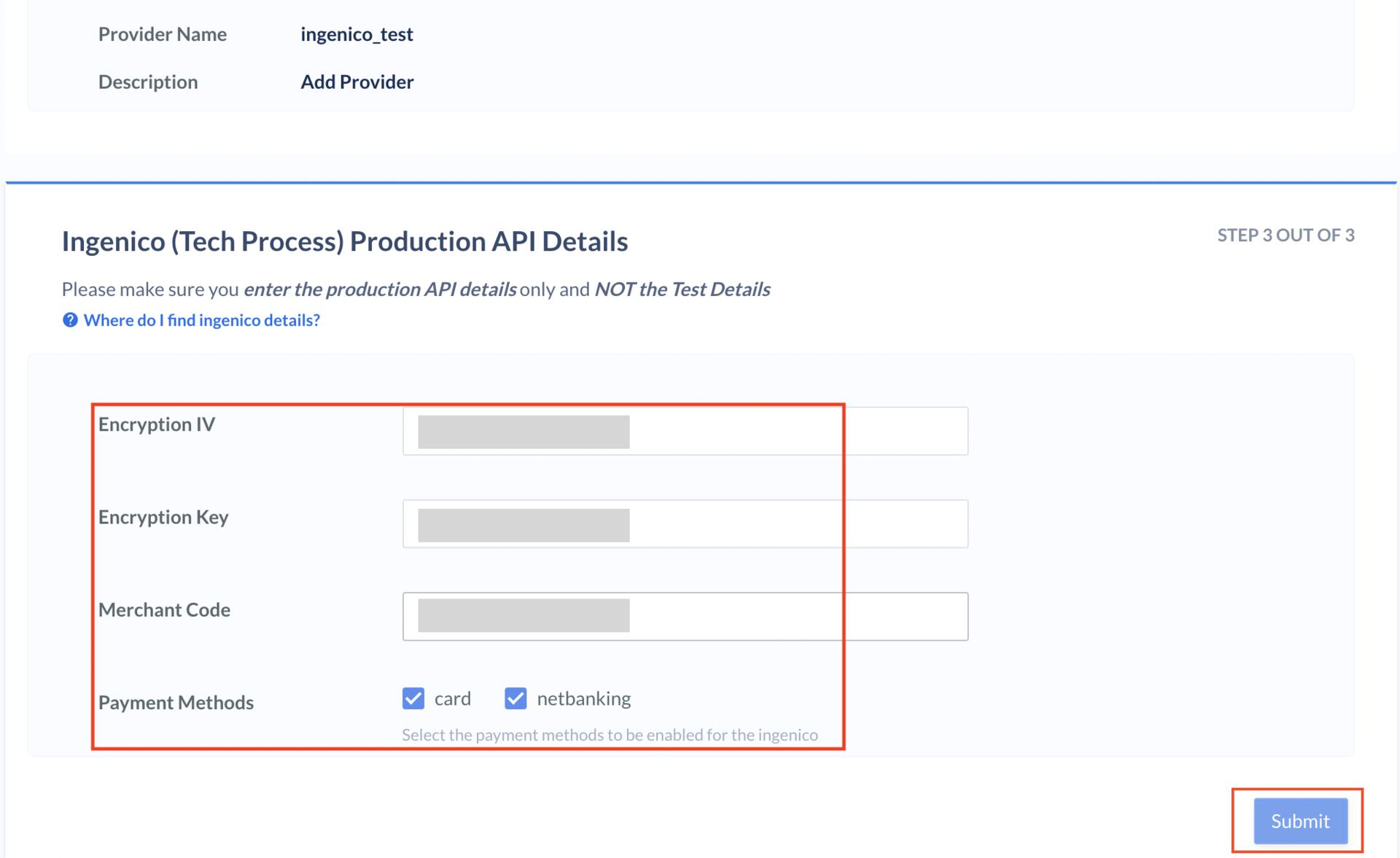This screenshot has height=858, width=1400.
Task: Click the 'Ingenico (Tech Process) Production API Details' heading
Action: coord(344,241)
